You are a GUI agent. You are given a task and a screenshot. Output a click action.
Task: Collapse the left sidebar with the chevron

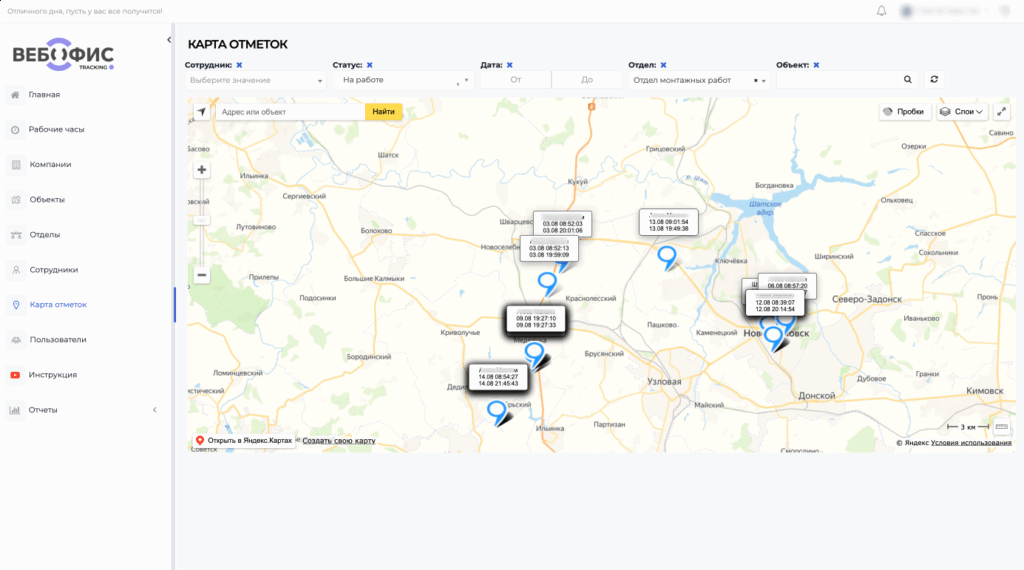168,39
